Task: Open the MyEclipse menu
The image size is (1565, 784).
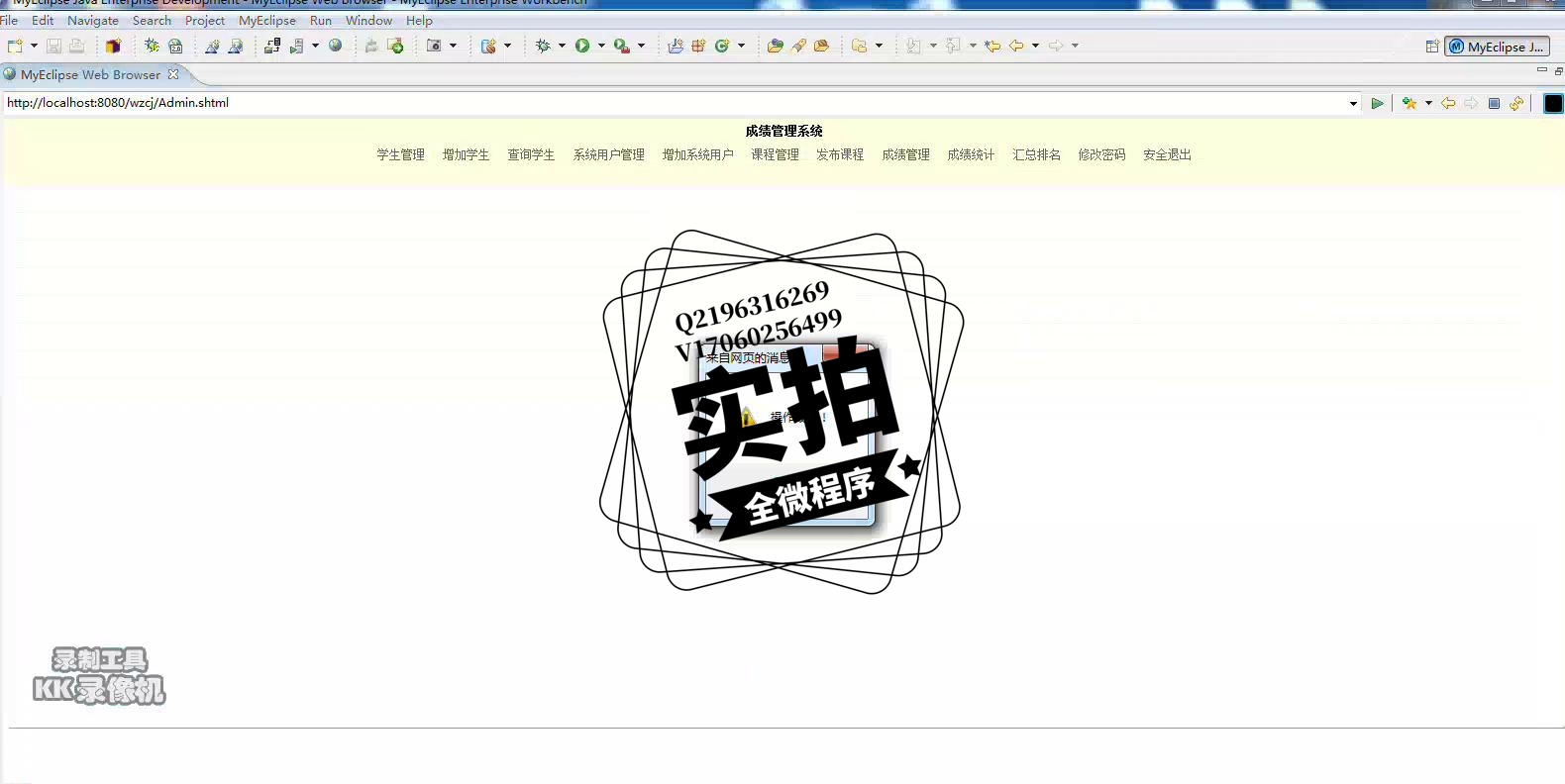Action: 267,20
